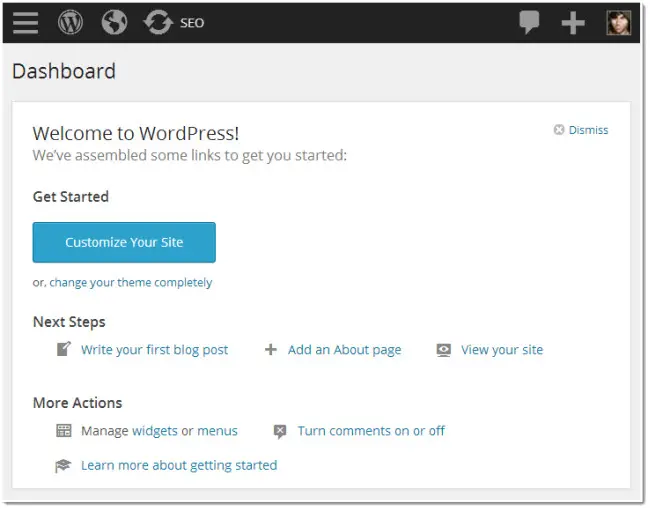
Task: Open the SEO menu item
Action: [192, 23]
